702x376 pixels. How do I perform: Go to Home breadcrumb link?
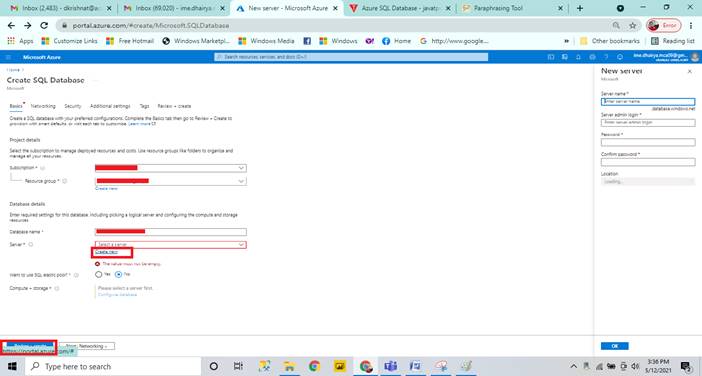(13, 70)
